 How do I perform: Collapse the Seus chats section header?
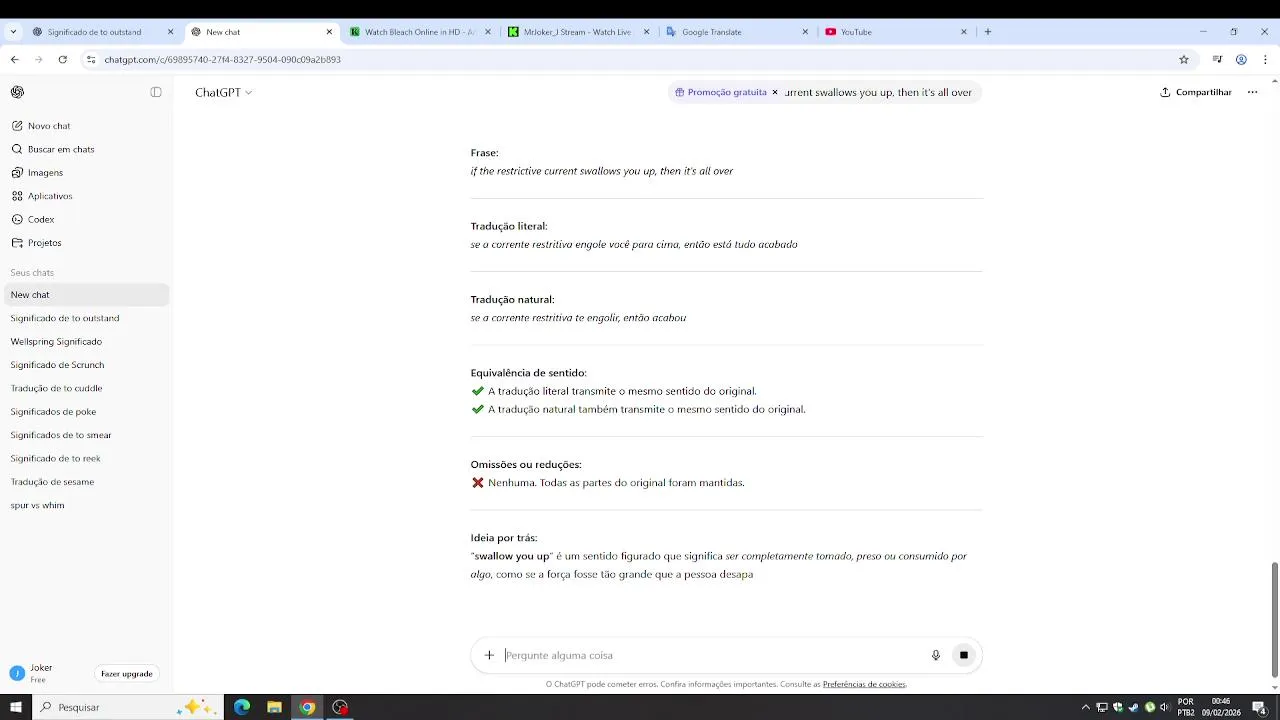click(32, 272)
